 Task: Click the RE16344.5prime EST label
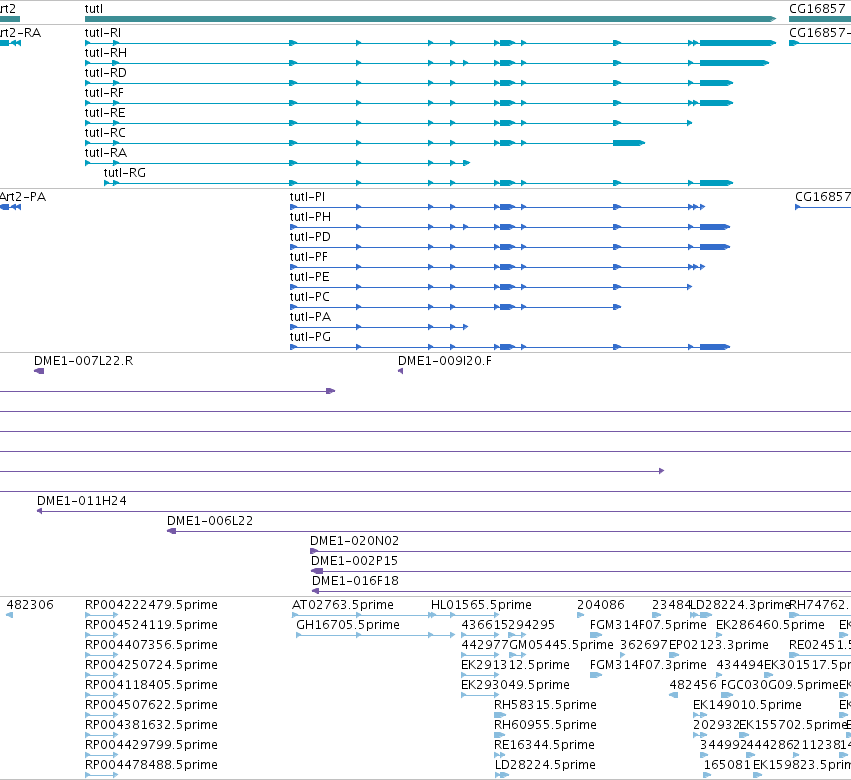pyautogui.click(x=544, y=745)
